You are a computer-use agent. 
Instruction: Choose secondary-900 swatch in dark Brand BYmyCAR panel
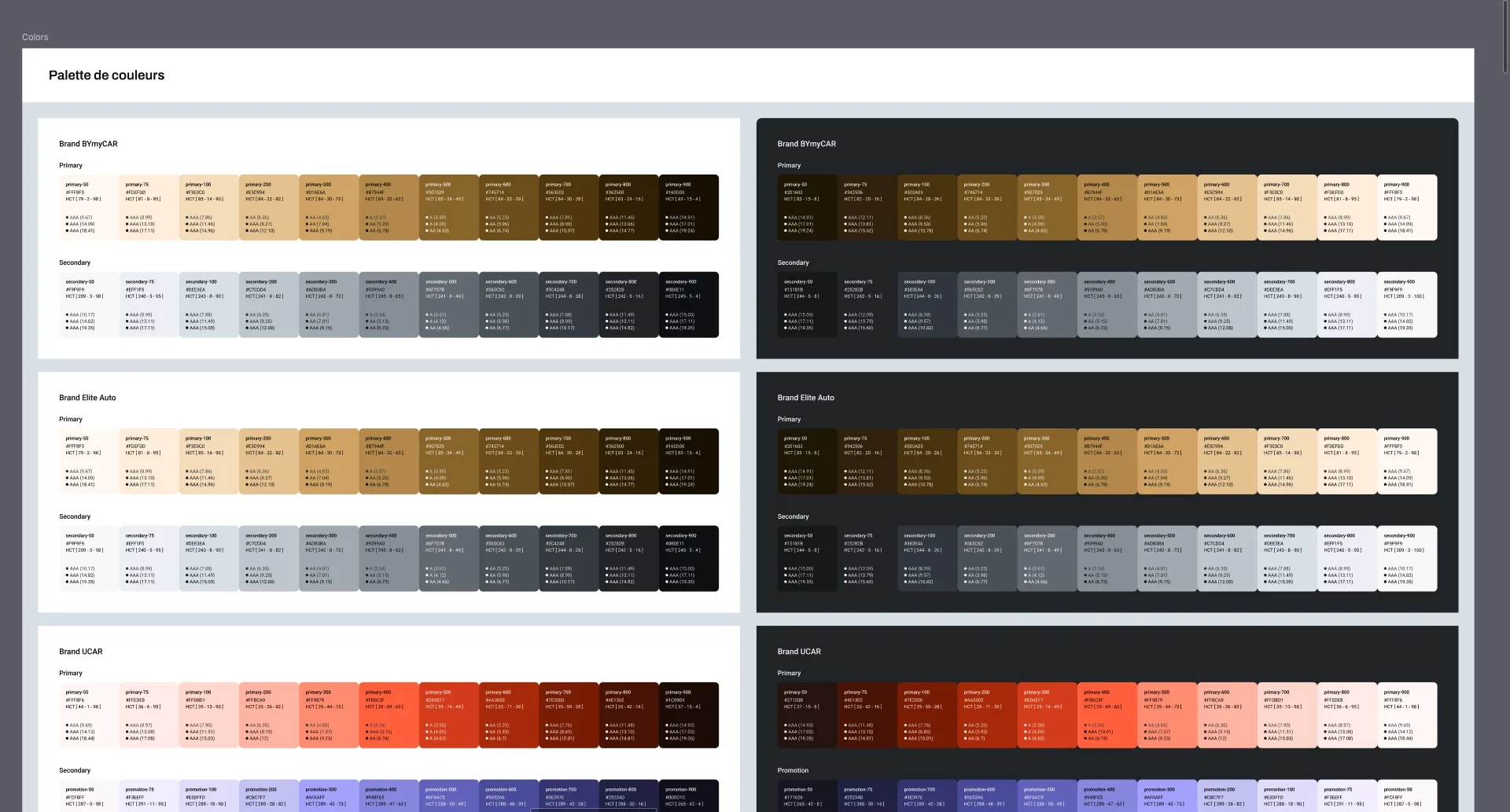1408,305
